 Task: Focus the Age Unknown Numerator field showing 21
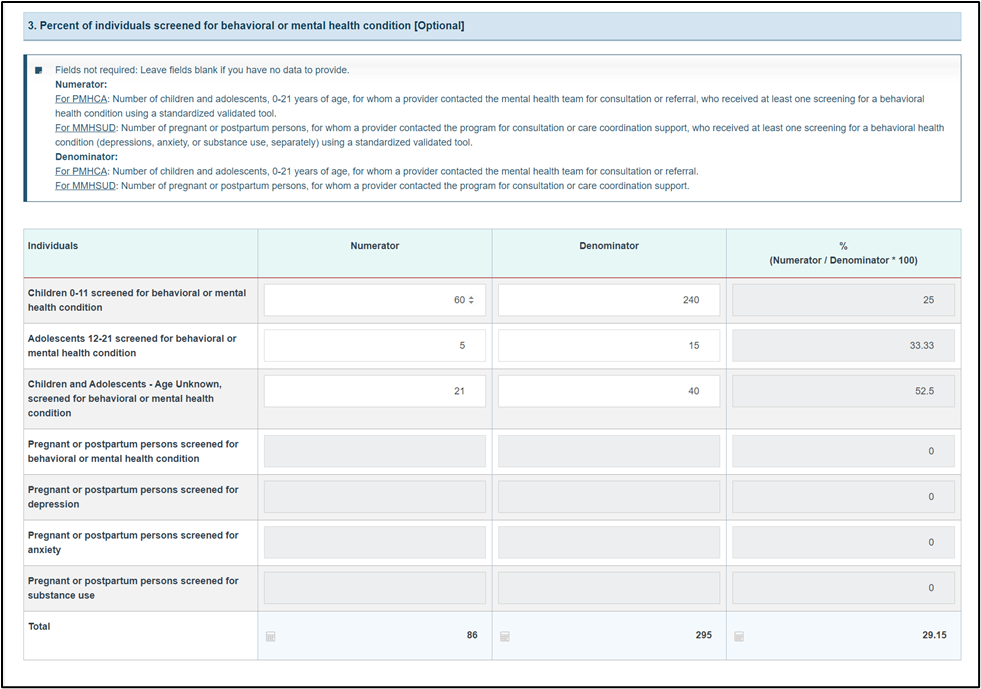[375, 391]
